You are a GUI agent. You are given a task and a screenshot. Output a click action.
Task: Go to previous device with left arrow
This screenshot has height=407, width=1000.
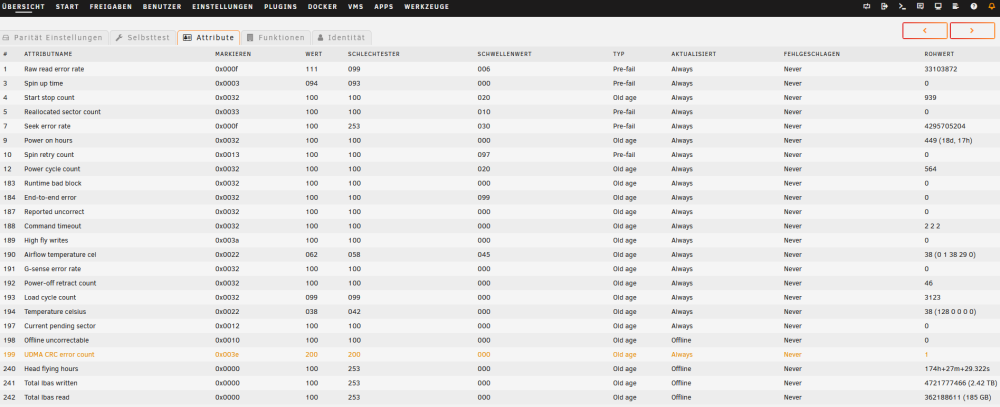point(925,31)
